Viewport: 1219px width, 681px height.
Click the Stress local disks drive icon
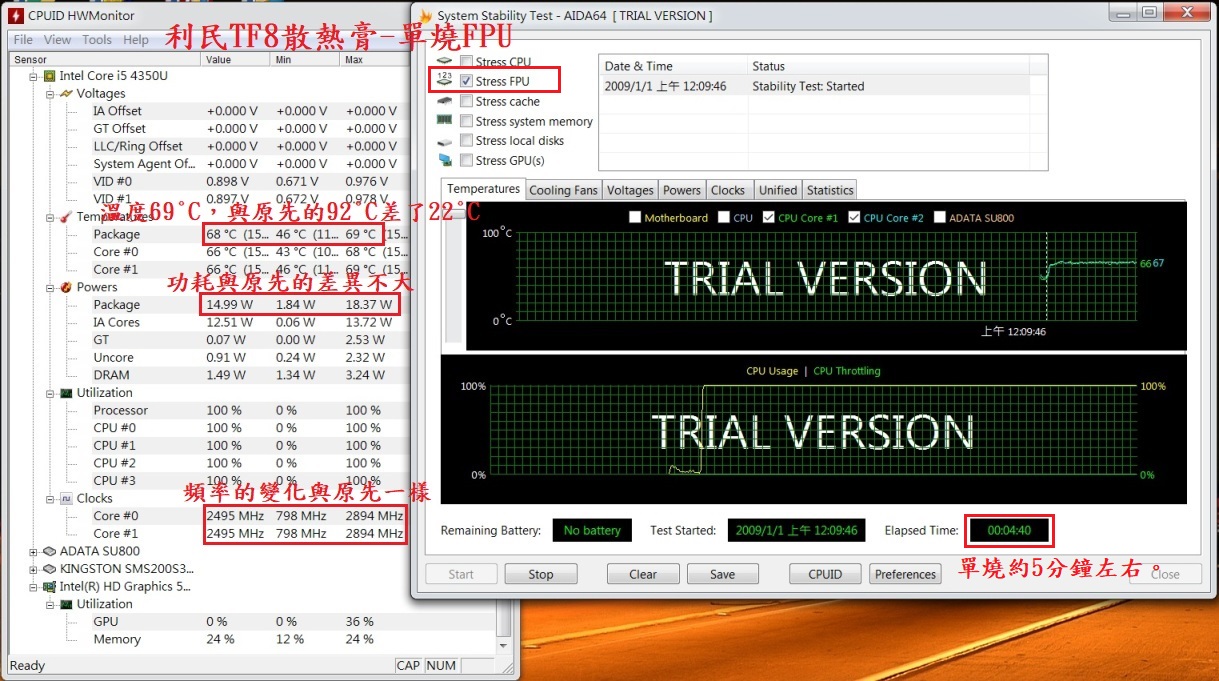click(445, 141)
